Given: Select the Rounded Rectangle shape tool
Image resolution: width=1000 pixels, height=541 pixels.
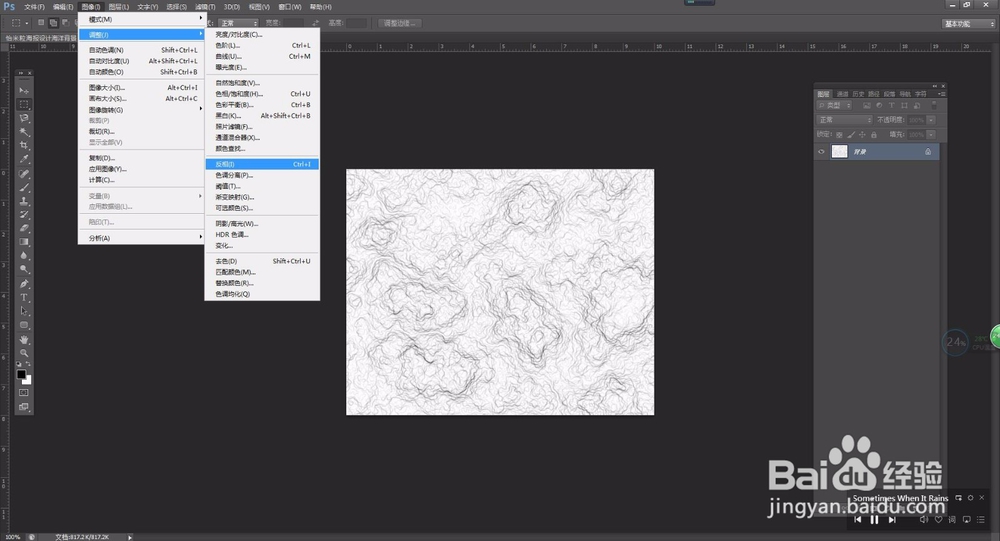Looking at the screenshot, I should [x=24, y=325].
